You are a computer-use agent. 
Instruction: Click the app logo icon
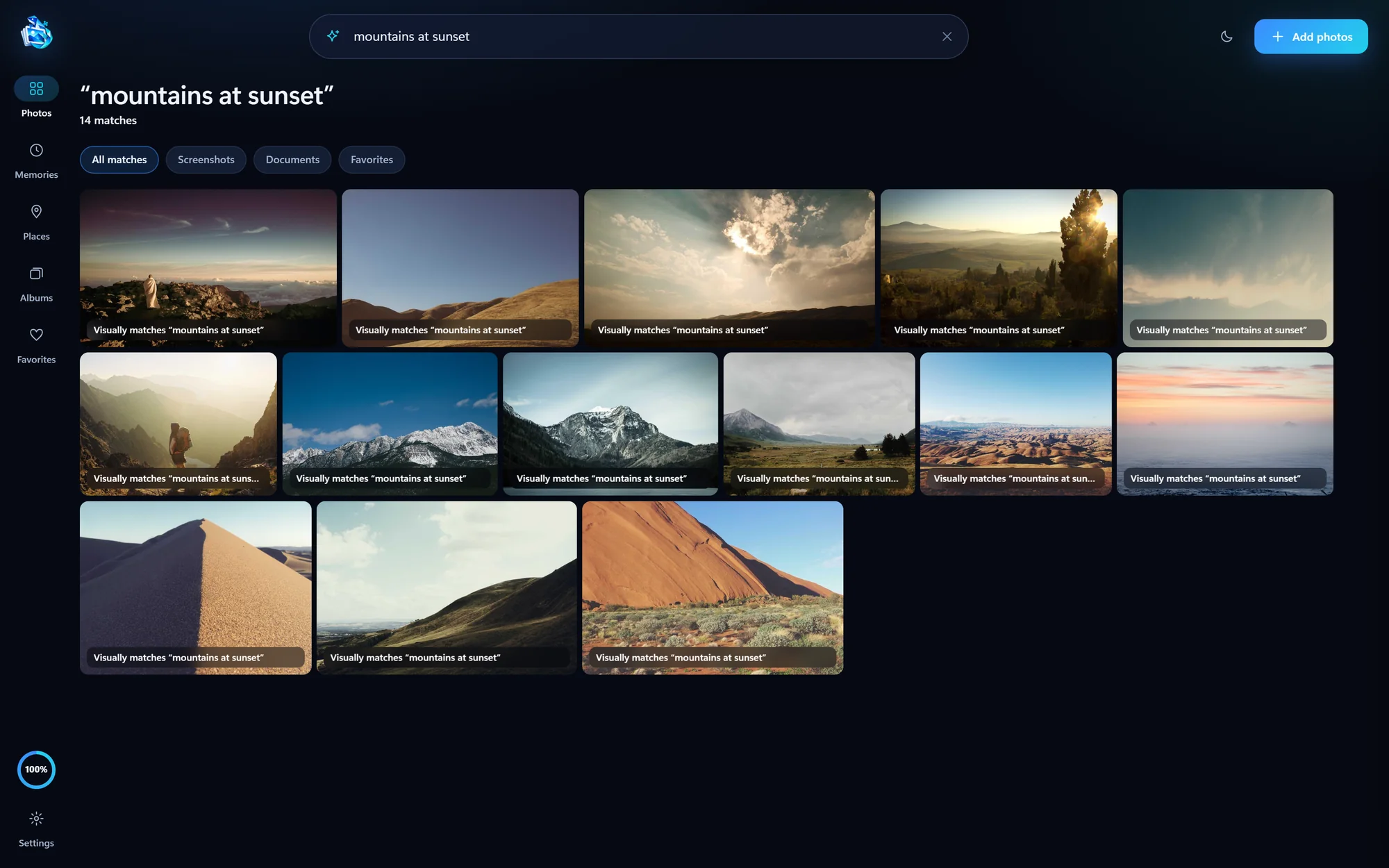[x=36, y=33]
